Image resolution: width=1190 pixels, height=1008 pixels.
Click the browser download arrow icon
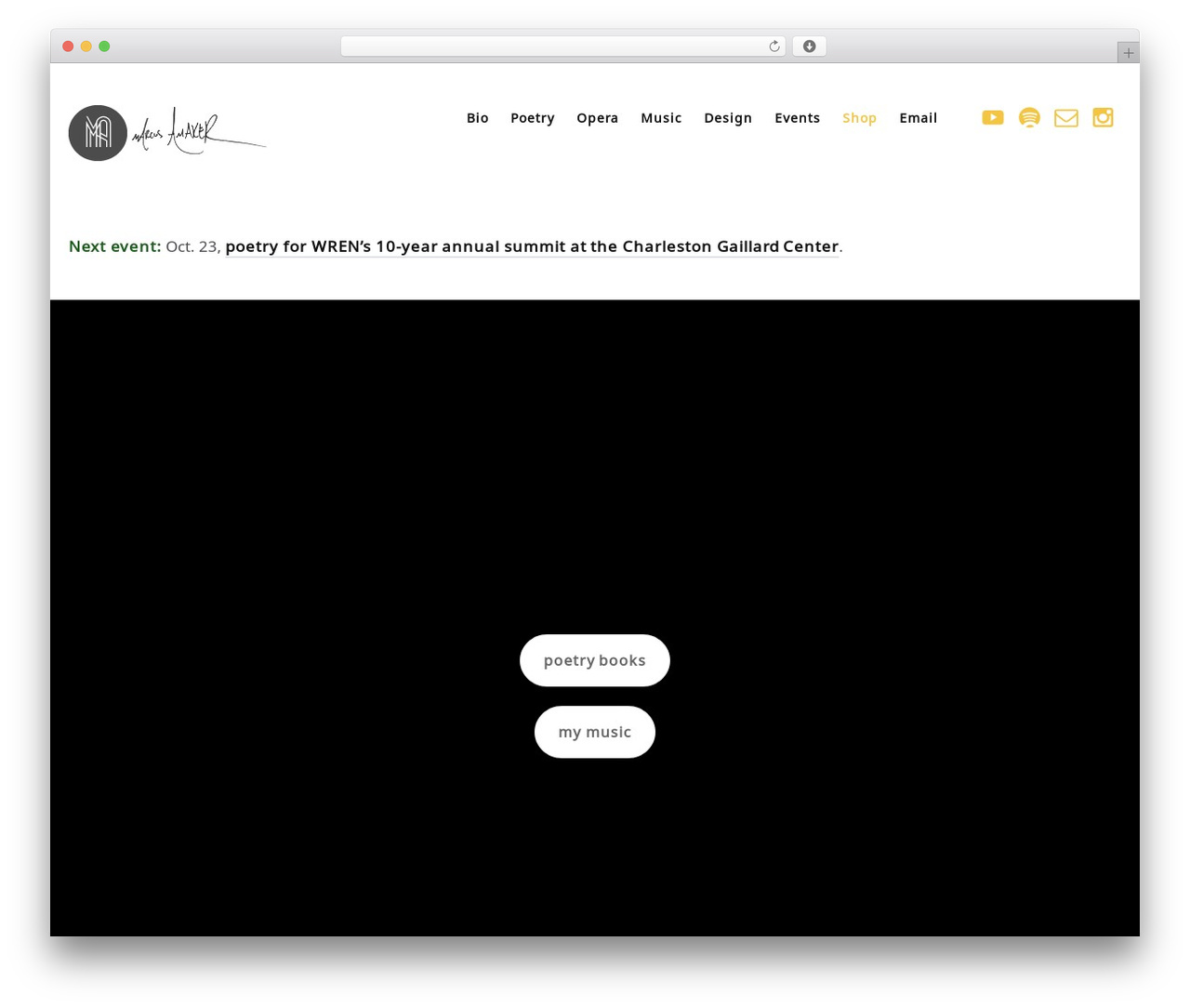(x=809, y=46)
